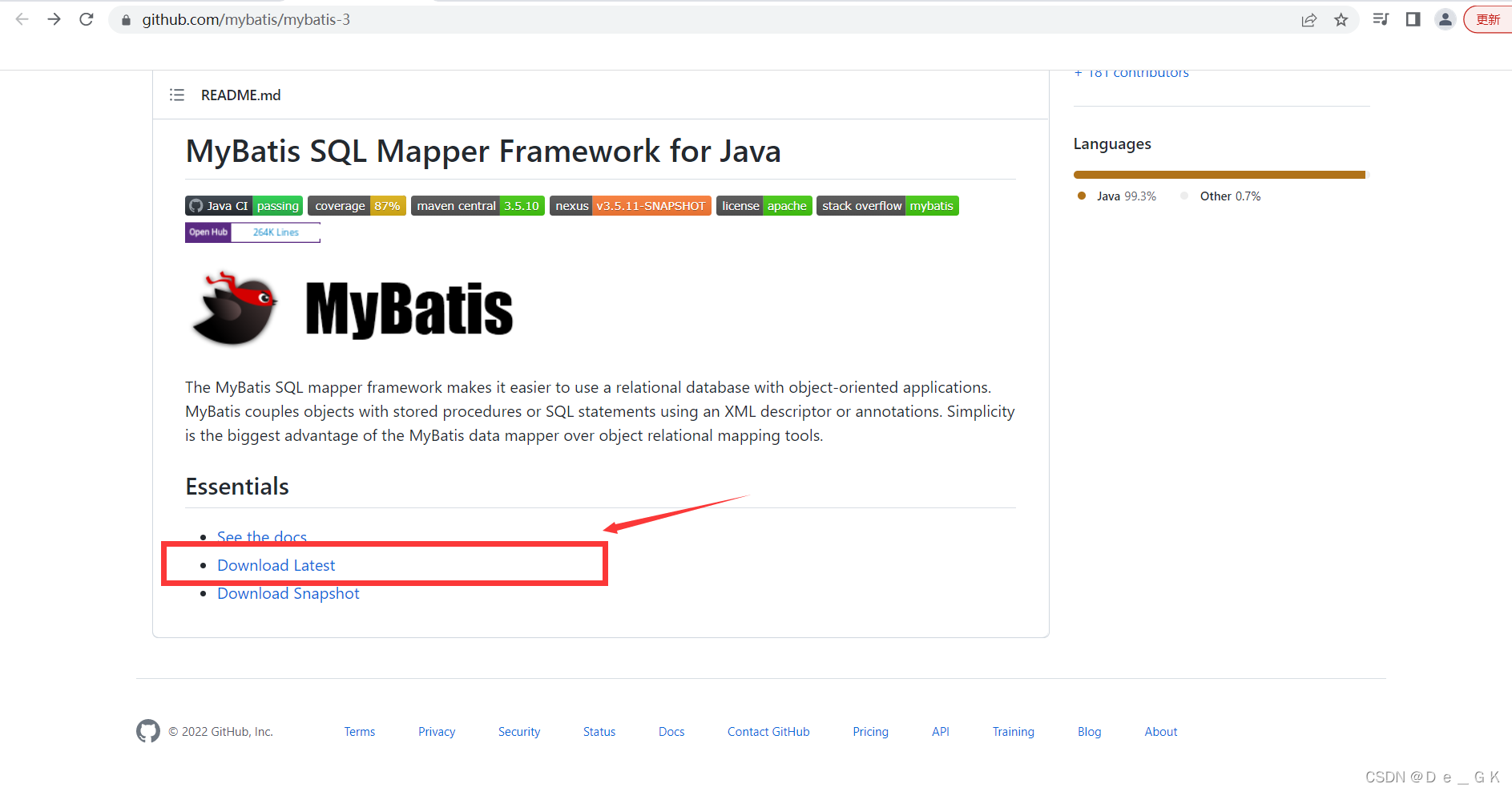Open the Status footer link
Viewport: 1512px width, 792px height.
coord(599,732)
